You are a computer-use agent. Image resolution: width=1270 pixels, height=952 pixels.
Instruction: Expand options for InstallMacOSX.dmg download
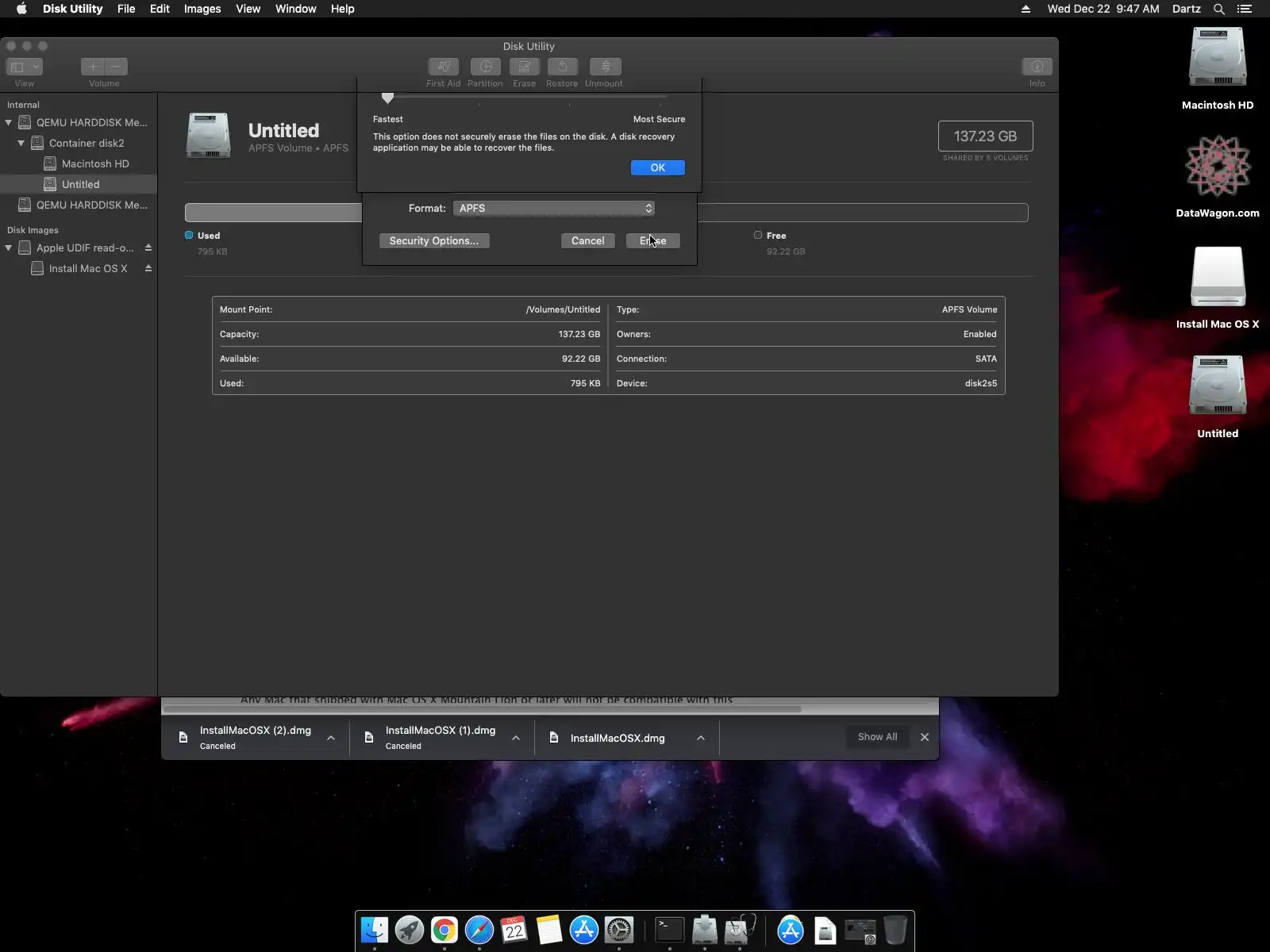[701, 738]
